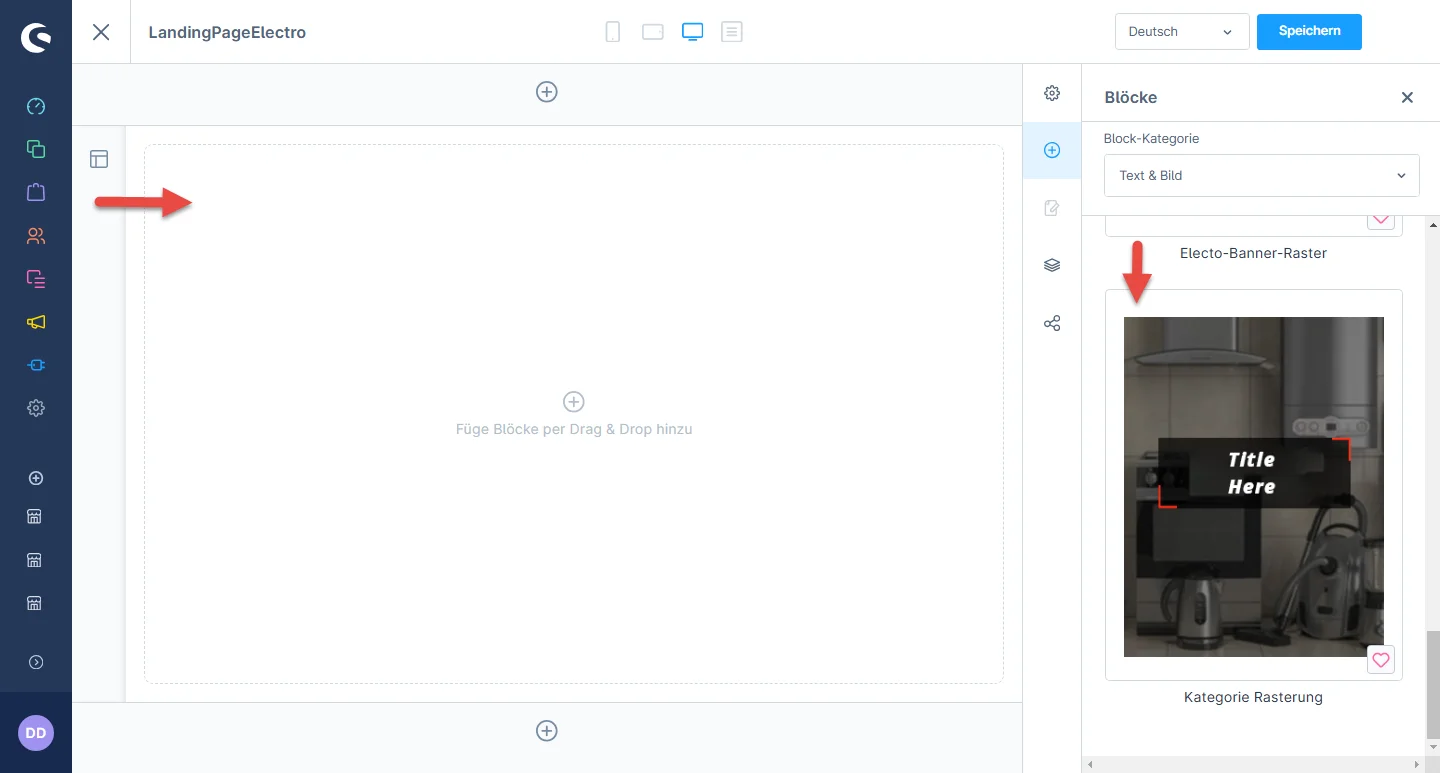This screenshot has height=773, width=1440.
Task: Open the Catalogues icon in sidebar
Action: [x=36, y=149]
